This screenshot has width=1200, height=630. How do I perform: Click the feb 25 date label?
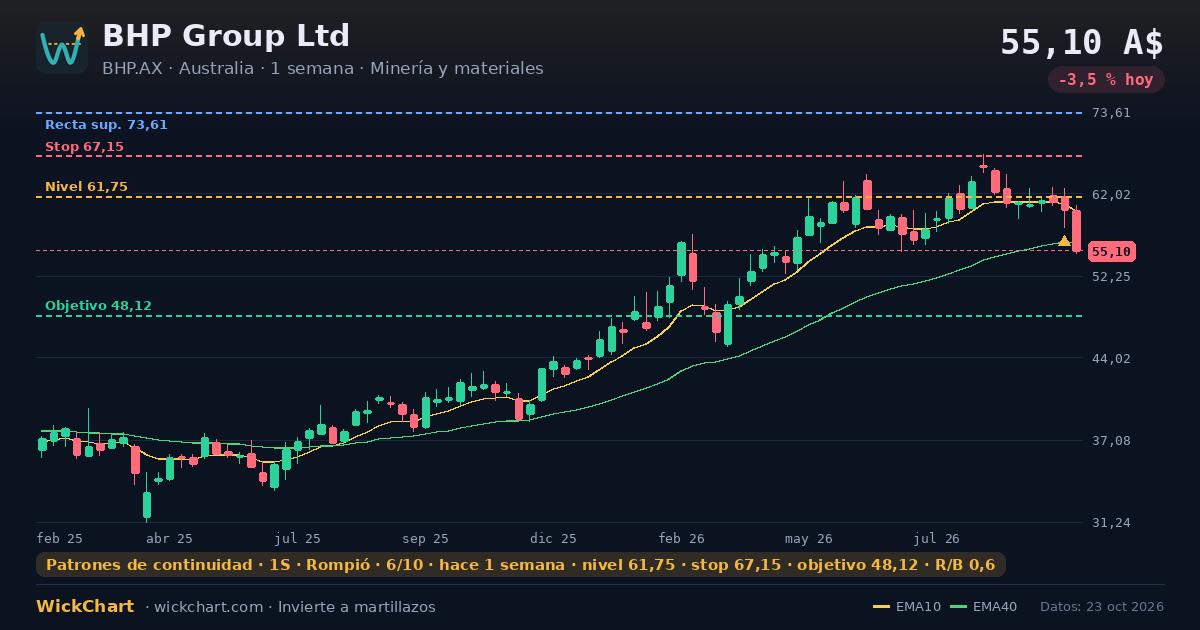point(60,538)
